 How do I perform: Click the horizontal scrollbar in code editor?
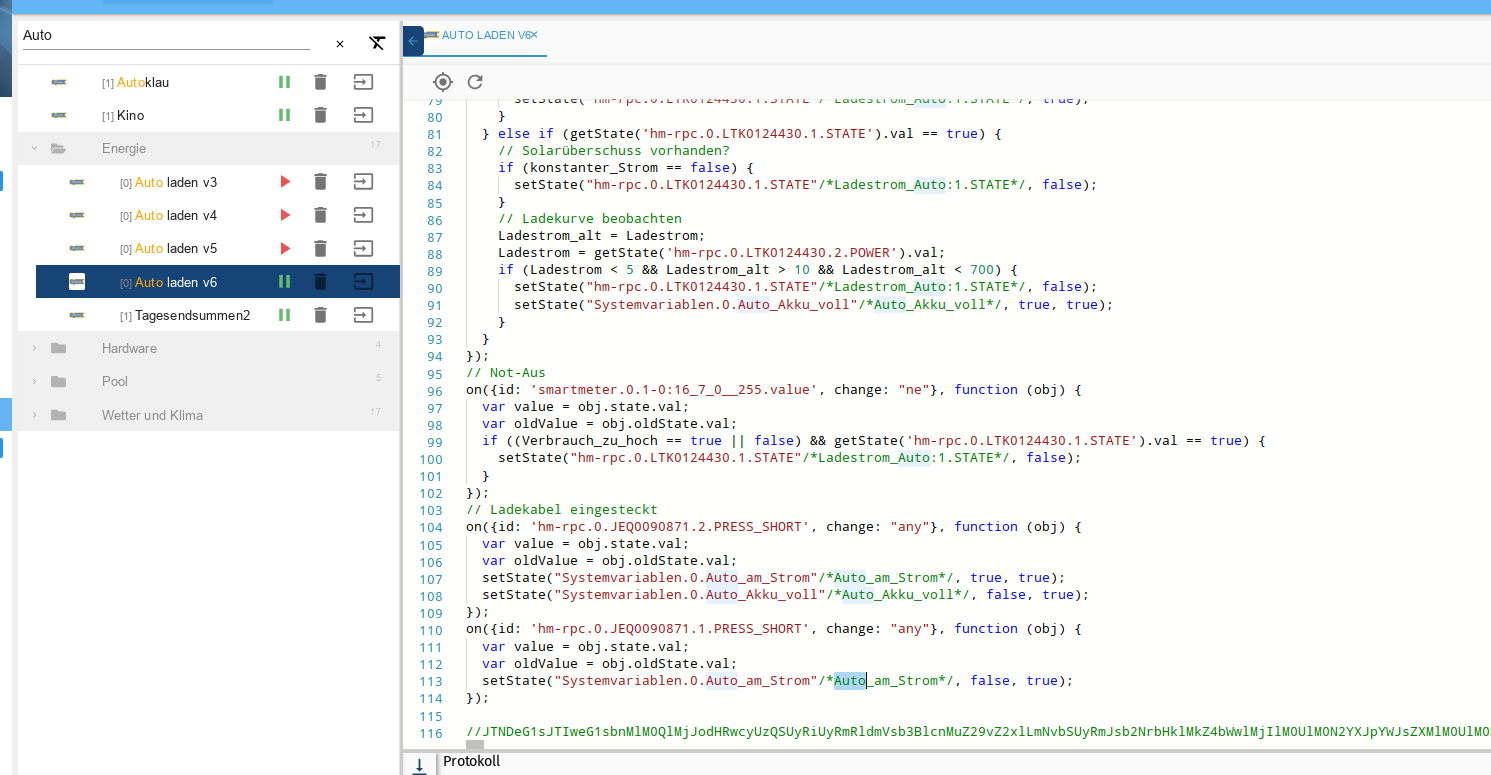pyautogui.click(x=475, y=745)
